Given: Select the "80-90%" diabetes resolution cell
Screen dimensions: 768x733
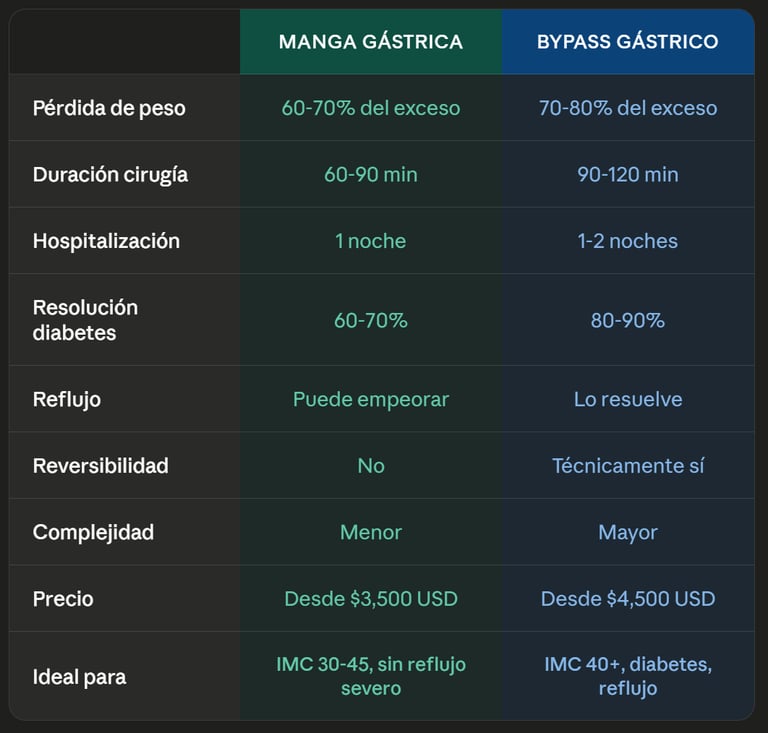Looking at the screenshot, I should [x=628, y=320].
